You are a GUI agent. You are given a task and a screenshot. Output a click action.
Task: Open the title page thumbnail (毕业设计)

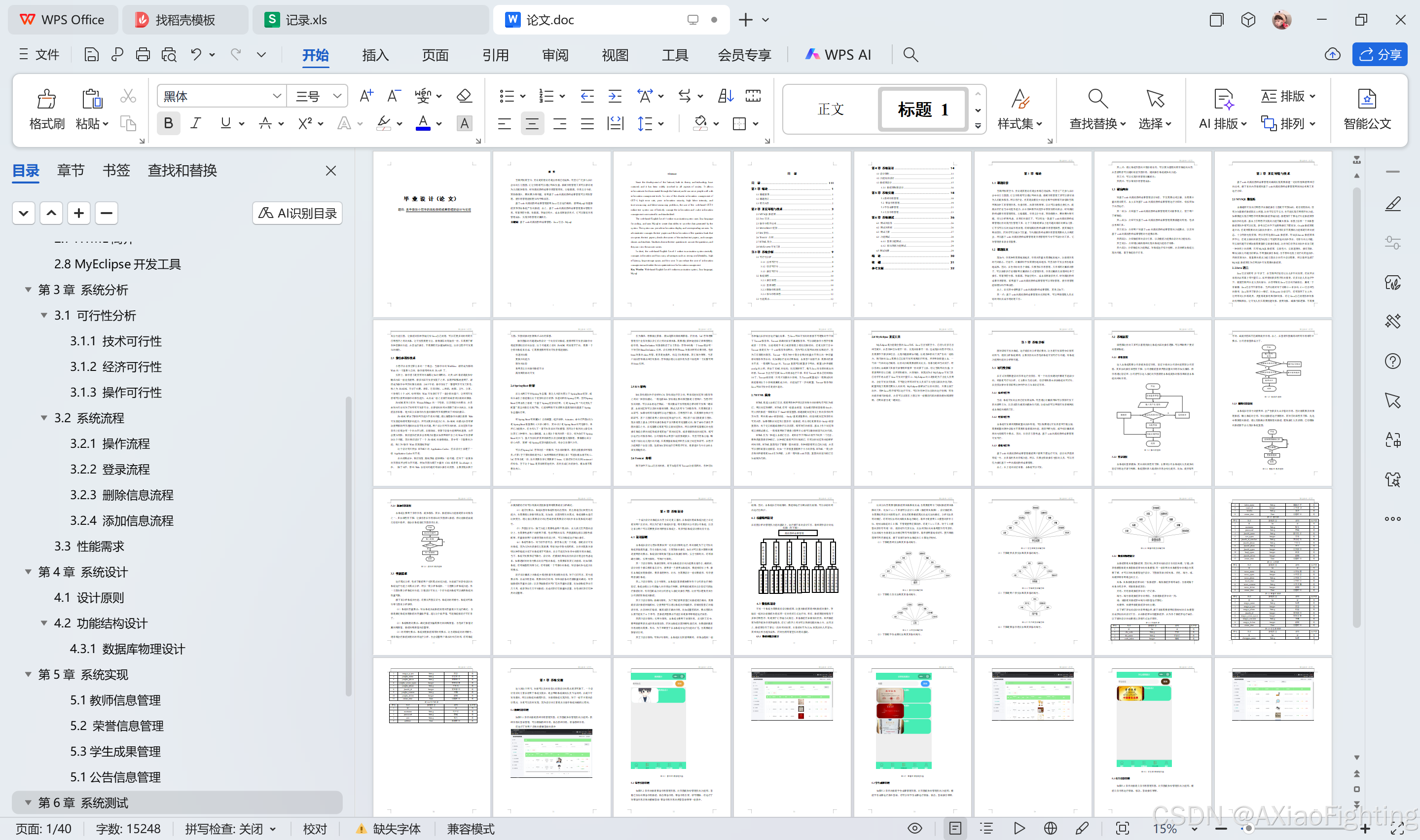[431, 234]
